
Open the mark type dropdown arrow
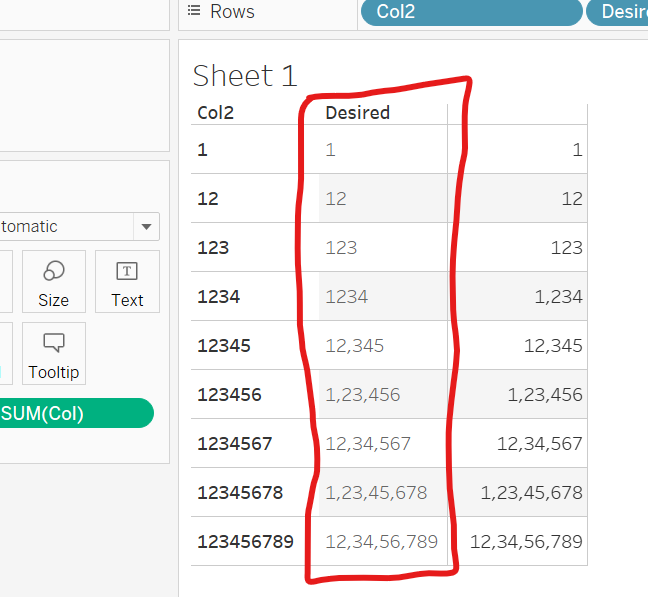146,226
